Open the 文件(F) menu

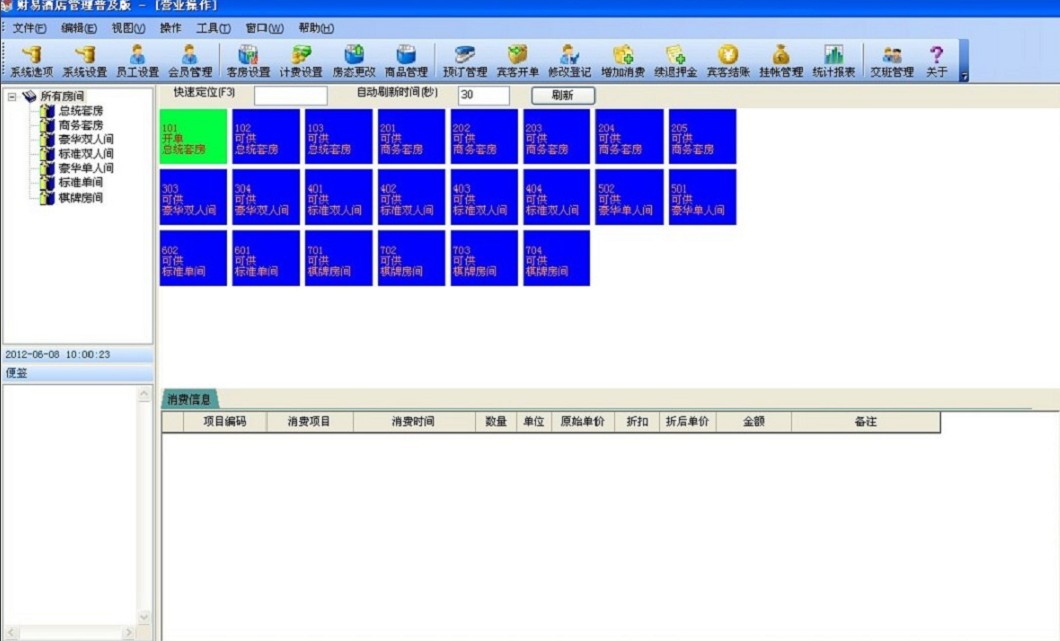(29, 28)
